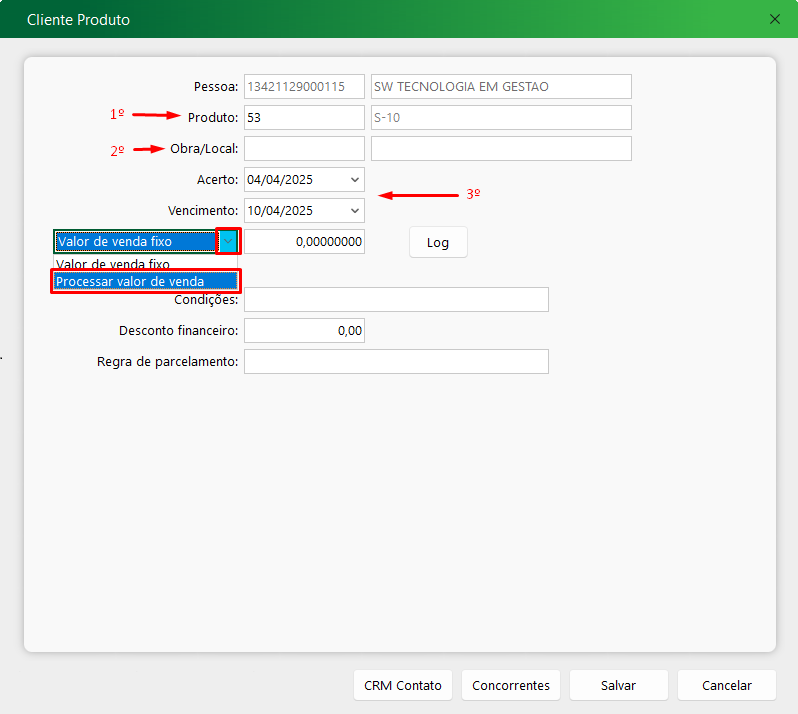Click the Vencimento date value 10/04/2025

pos(280,211)
